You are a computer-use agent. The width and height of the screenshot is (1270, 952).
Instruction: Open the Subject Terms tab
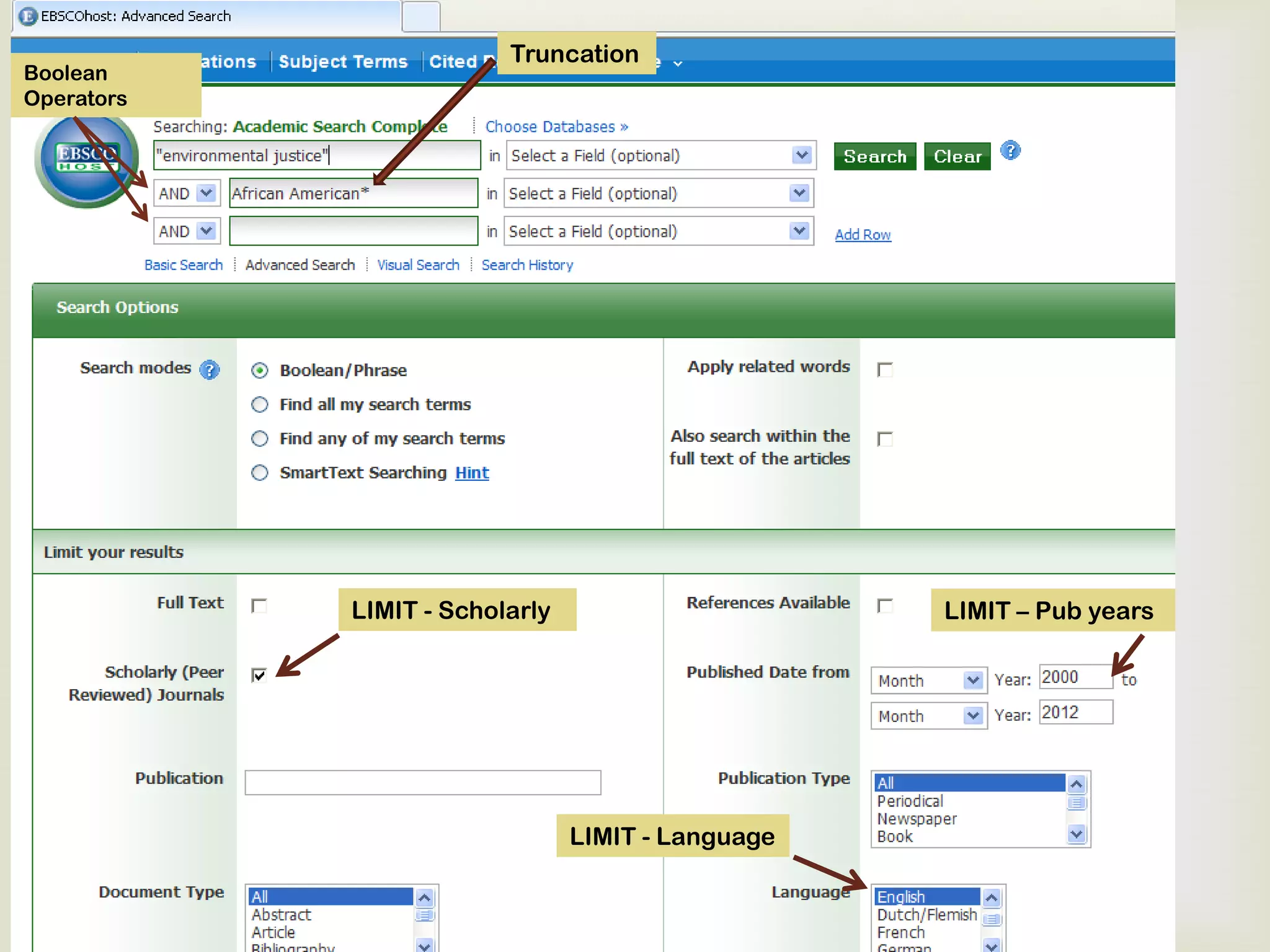(x=343, y=62)
